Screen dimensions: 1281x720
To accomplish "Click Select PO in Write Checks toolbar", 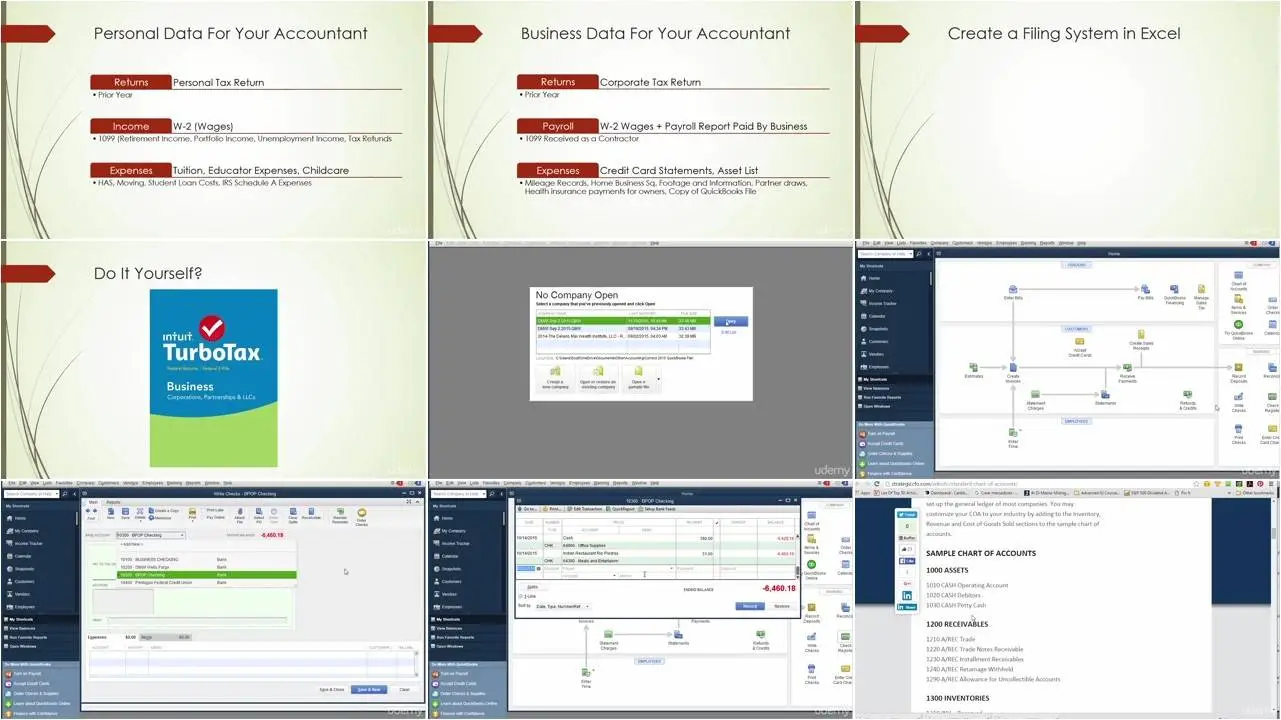I will [259, 514].
